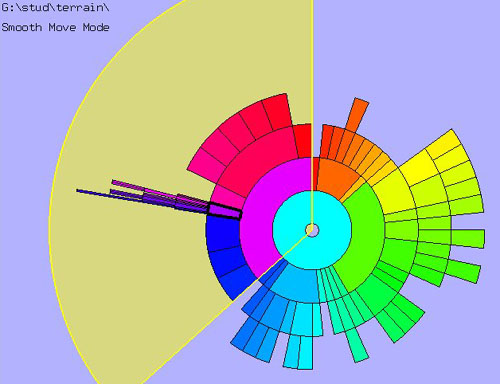Select the cyan outermost segment at chart bottom
Image resolution: width=500 pixels, height=384 pixels.
(x=306, y=353)
